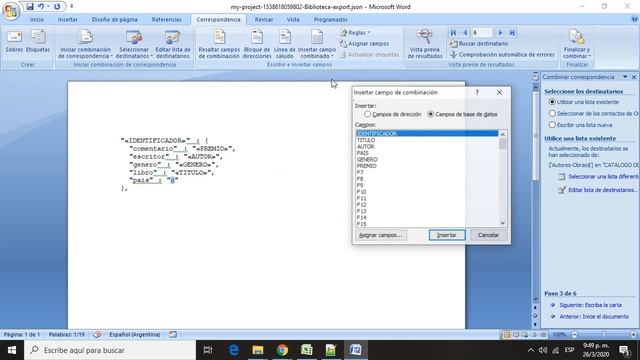640x360 pixels.
Task: Insert Bloque de direcciones
Action: [x=257, y=44]
